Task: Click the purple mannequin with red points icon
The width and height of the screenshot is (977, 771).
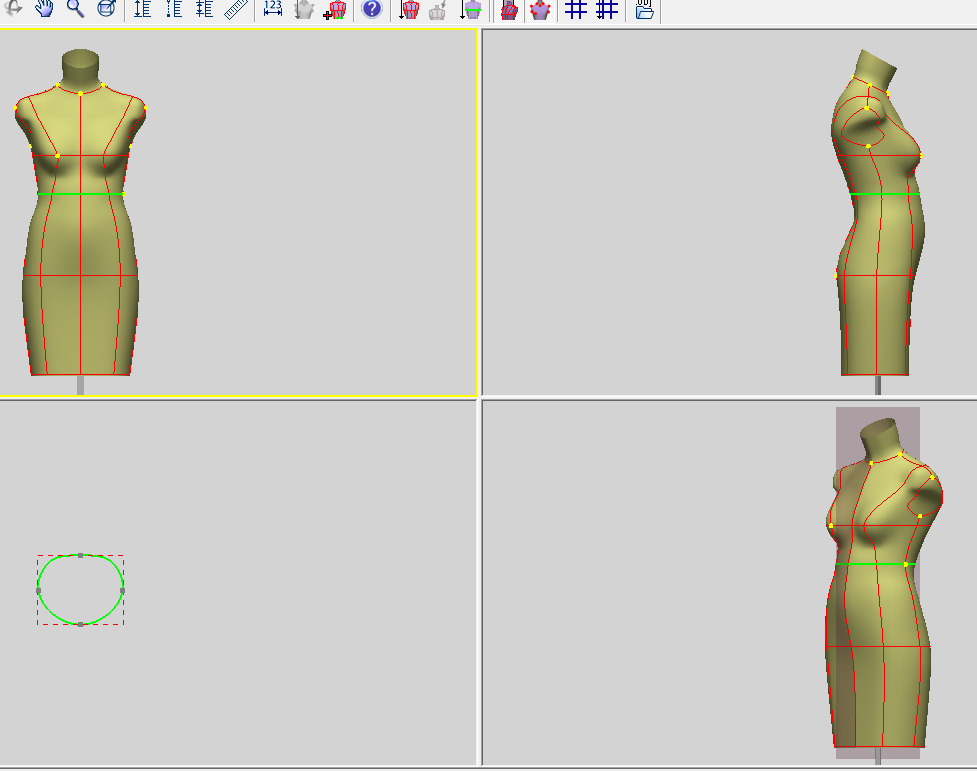Action: pos(540,9)
